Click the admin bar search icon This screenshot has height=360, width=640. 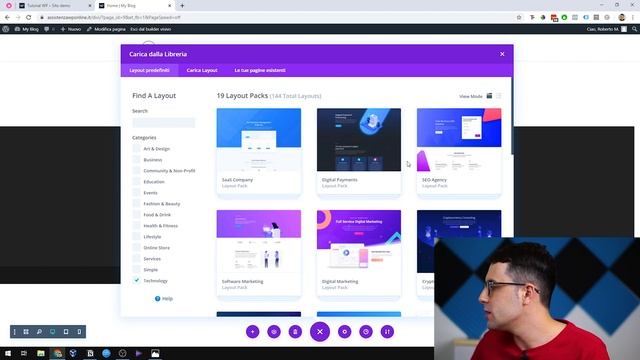634,29
